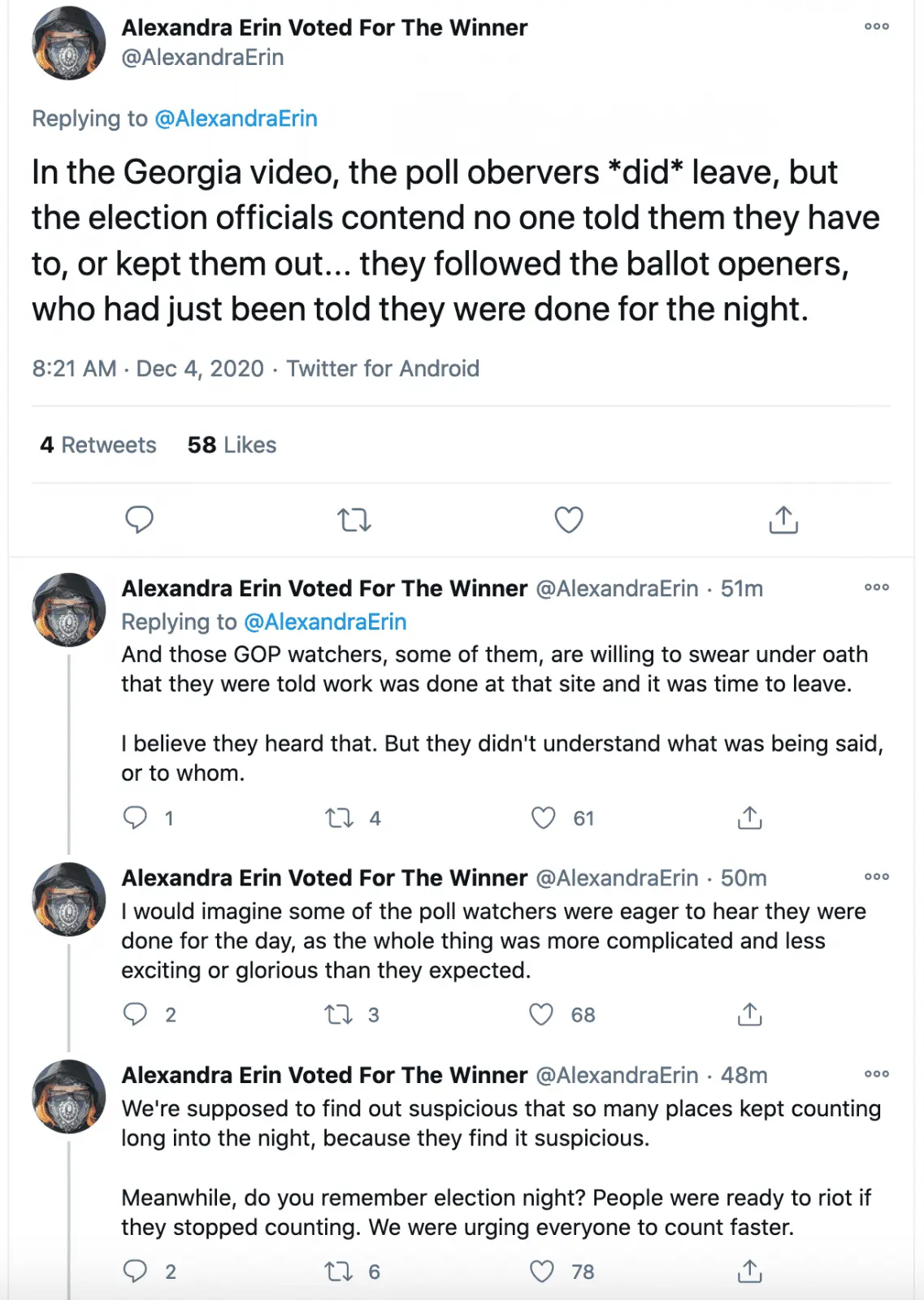Open the profile avatar on the main tweet

click(x=69, y=43)
